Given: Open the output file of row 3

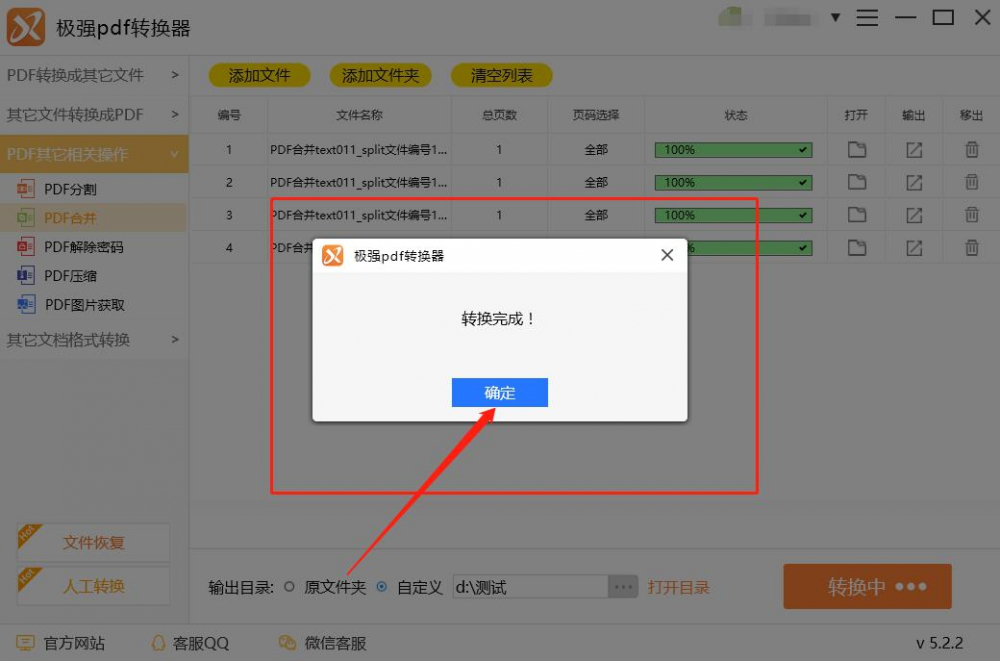Looking at the screenshot, I should pyautogui.click(x=857, y=215).
